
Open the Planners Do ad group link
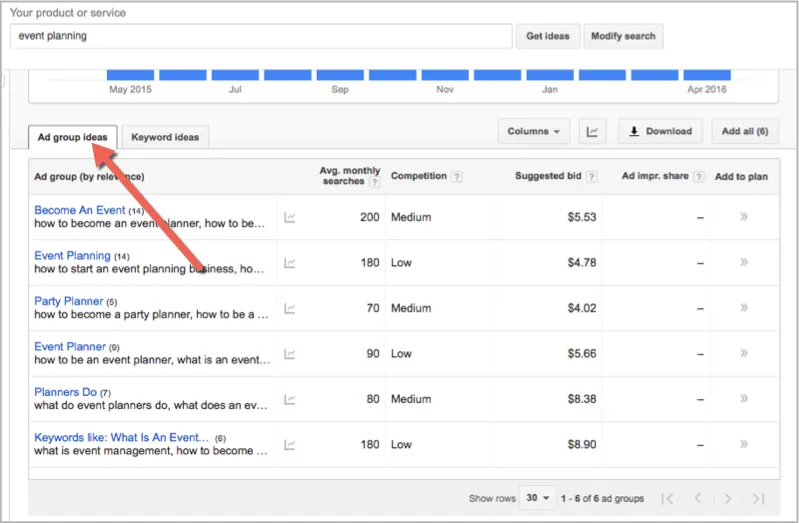[65, 391]
